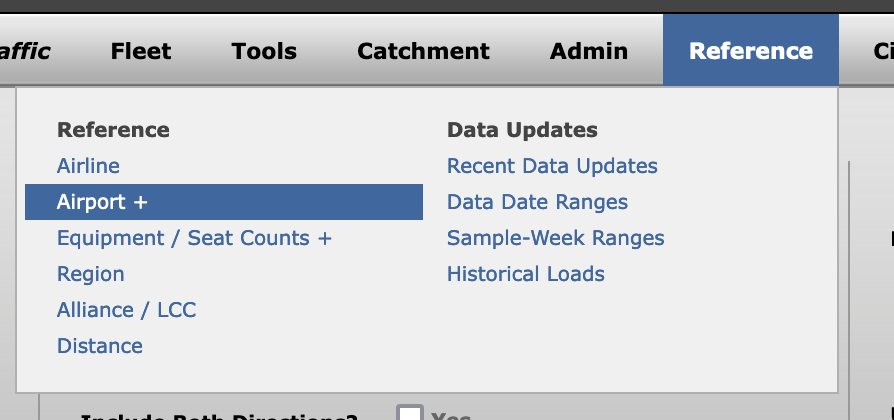Click the Reference heading in dropdown
The height and width of the screenshot is (420, 894).
coord(113,130)
